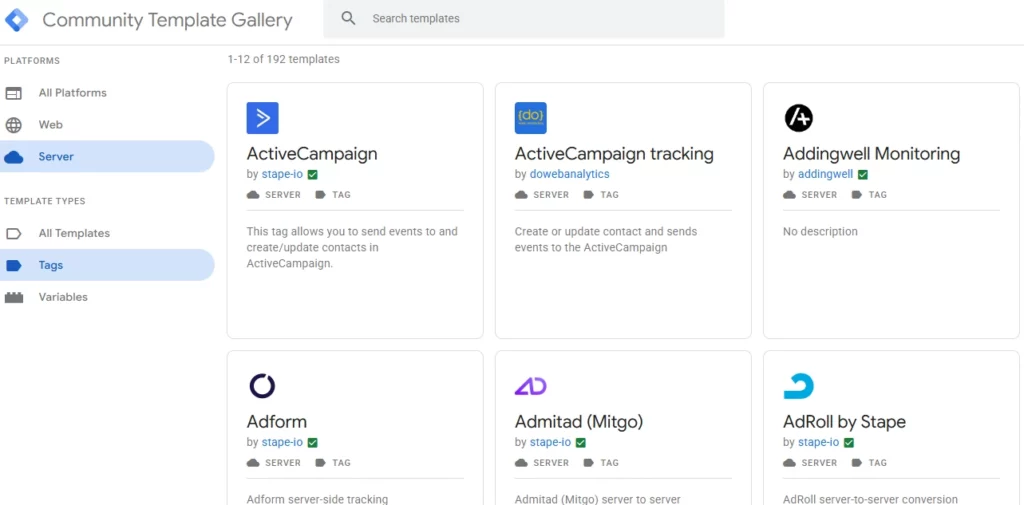Open the Admitad (Mitgo) template title
The image size is (1024, 505).
[579, 422]
